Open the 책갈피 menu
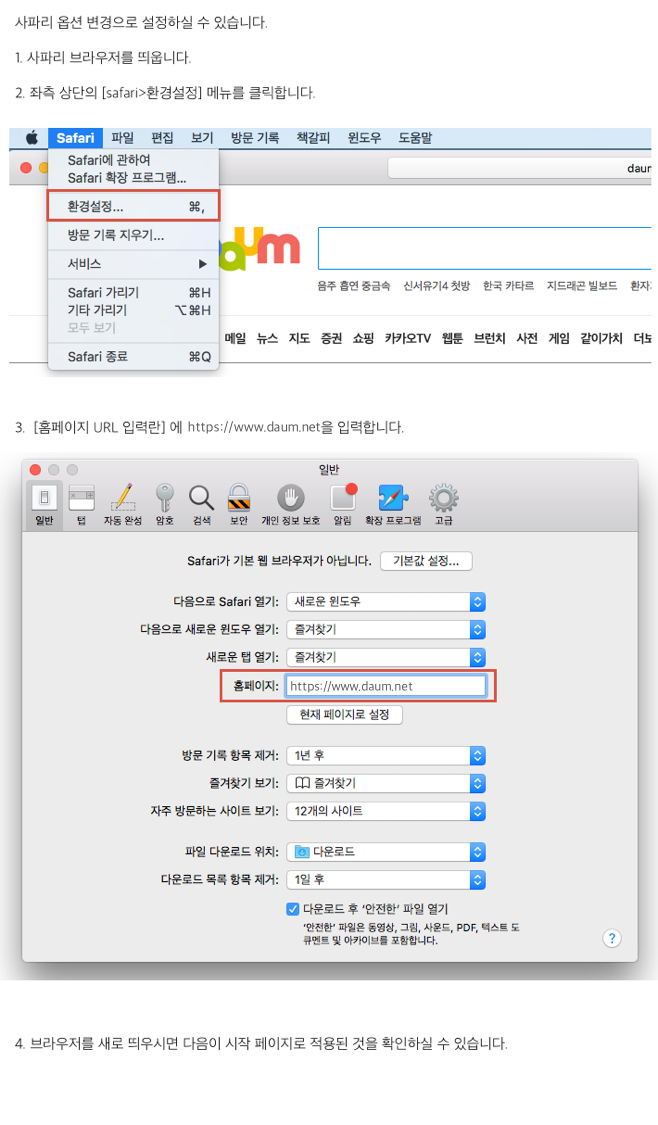The image size is (658, 1125). click(x=313, y=138)
